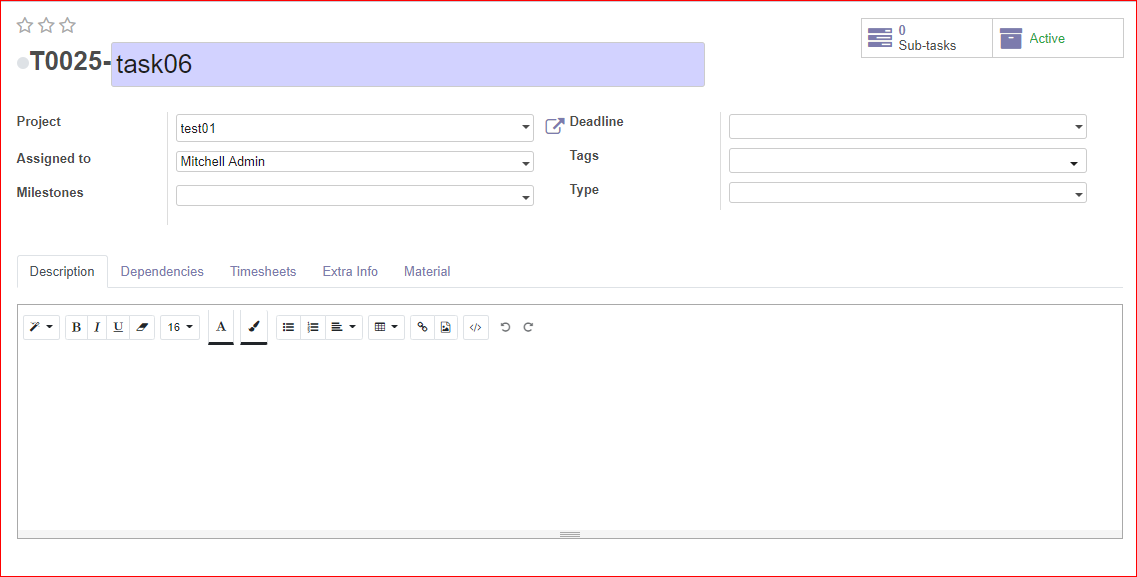Create a numbered list in the editor
Viewport: 1137px width, 577px height.
312,327
